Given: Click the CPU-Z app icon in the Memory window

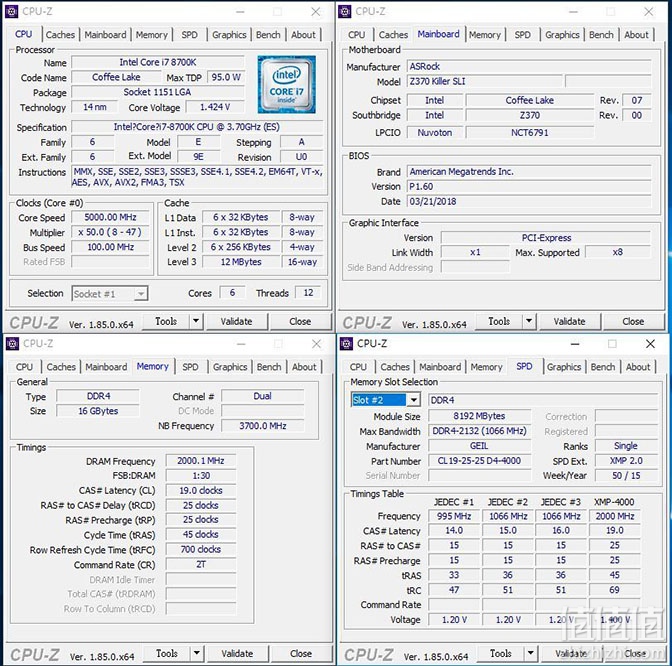Looking at the screenshot, I should pos(12,344).
